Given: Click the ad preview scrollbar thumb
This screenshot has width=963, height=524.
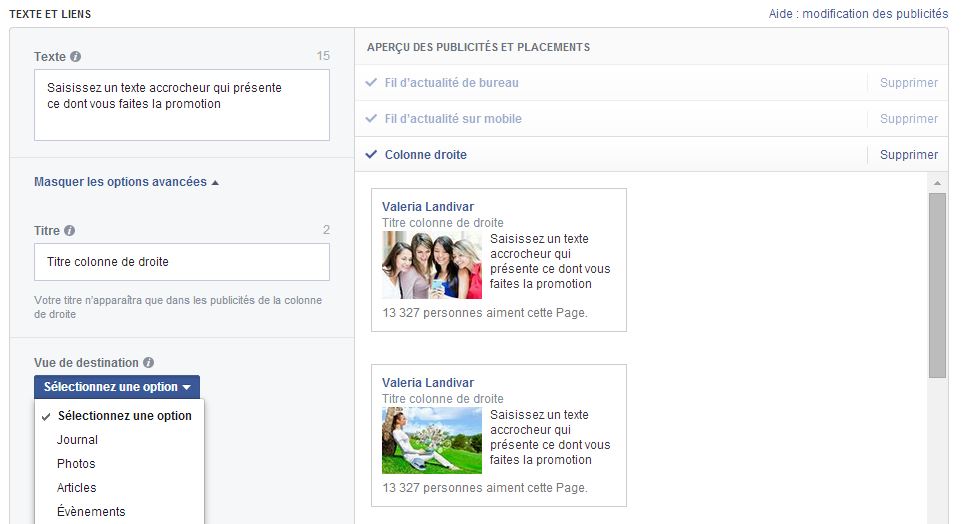Looking at the screenshot, I should [x=937, y=286].
